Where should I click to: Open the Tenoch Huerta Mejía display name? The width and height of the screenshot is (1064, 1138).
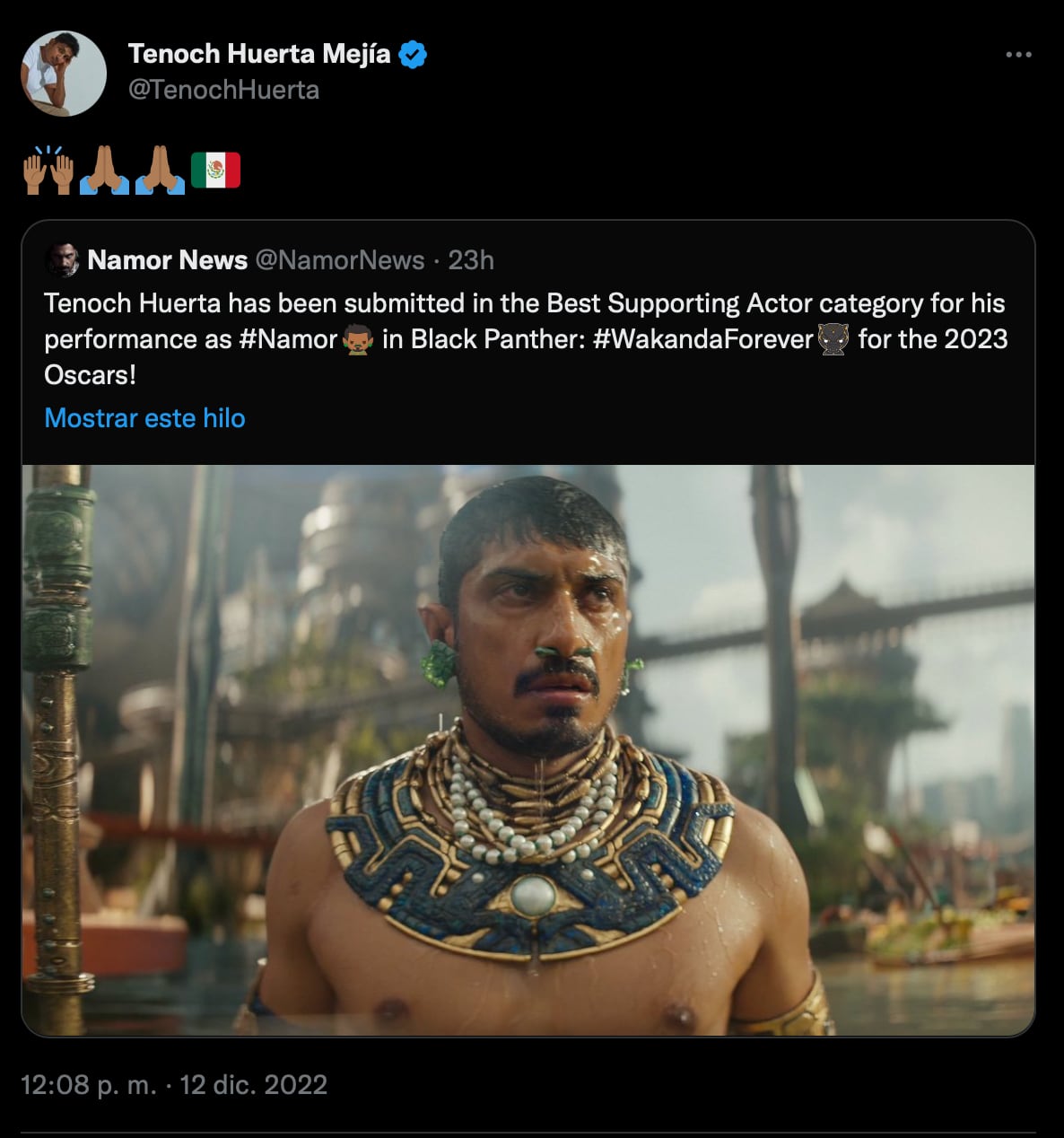click(259, 54)
